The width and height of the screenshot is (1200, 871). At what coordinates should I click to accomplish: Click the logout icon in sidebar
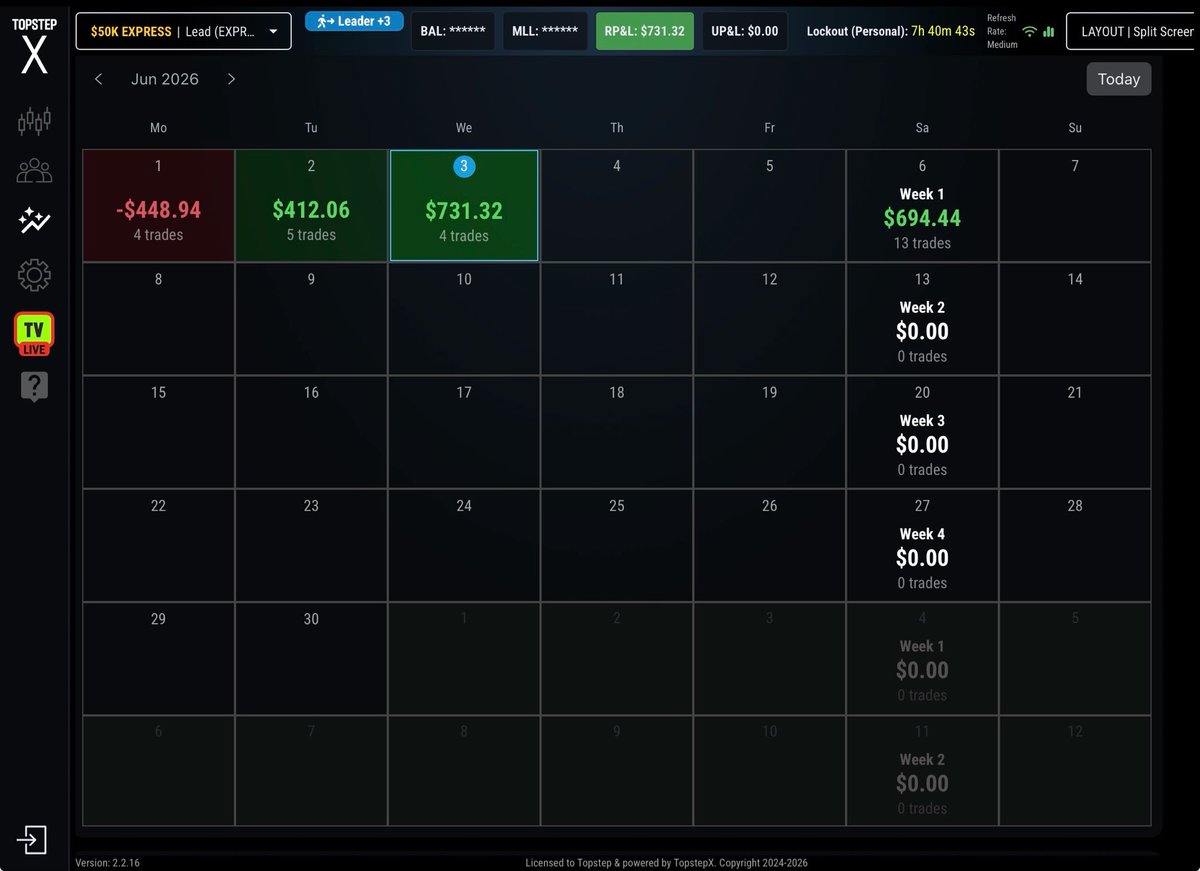click(x=32, y=840)
